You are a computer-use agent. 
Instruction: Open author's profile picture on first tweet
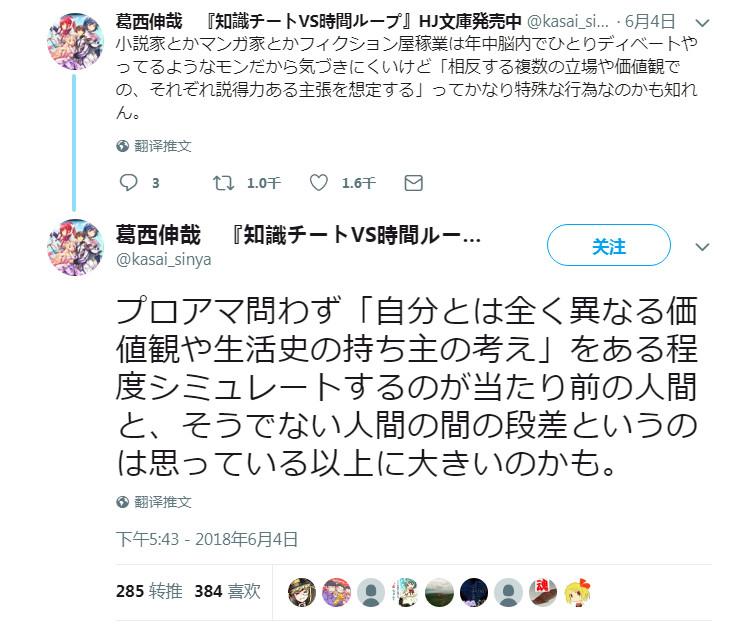click(x=75, y=41)
